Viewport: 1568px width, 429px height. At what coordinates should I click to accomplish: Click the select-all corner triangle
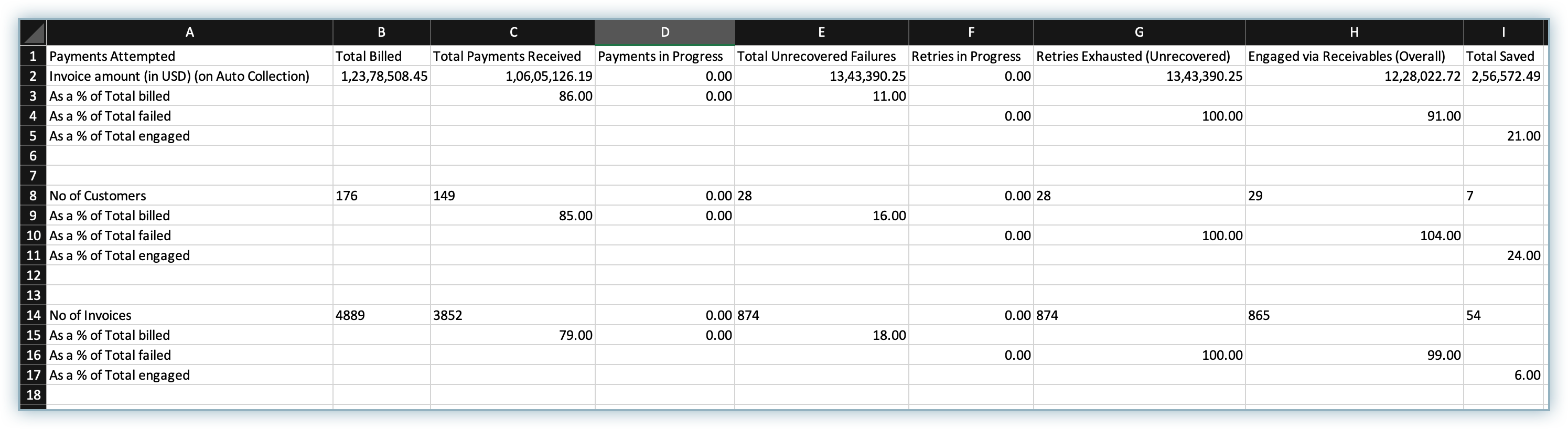34,32
